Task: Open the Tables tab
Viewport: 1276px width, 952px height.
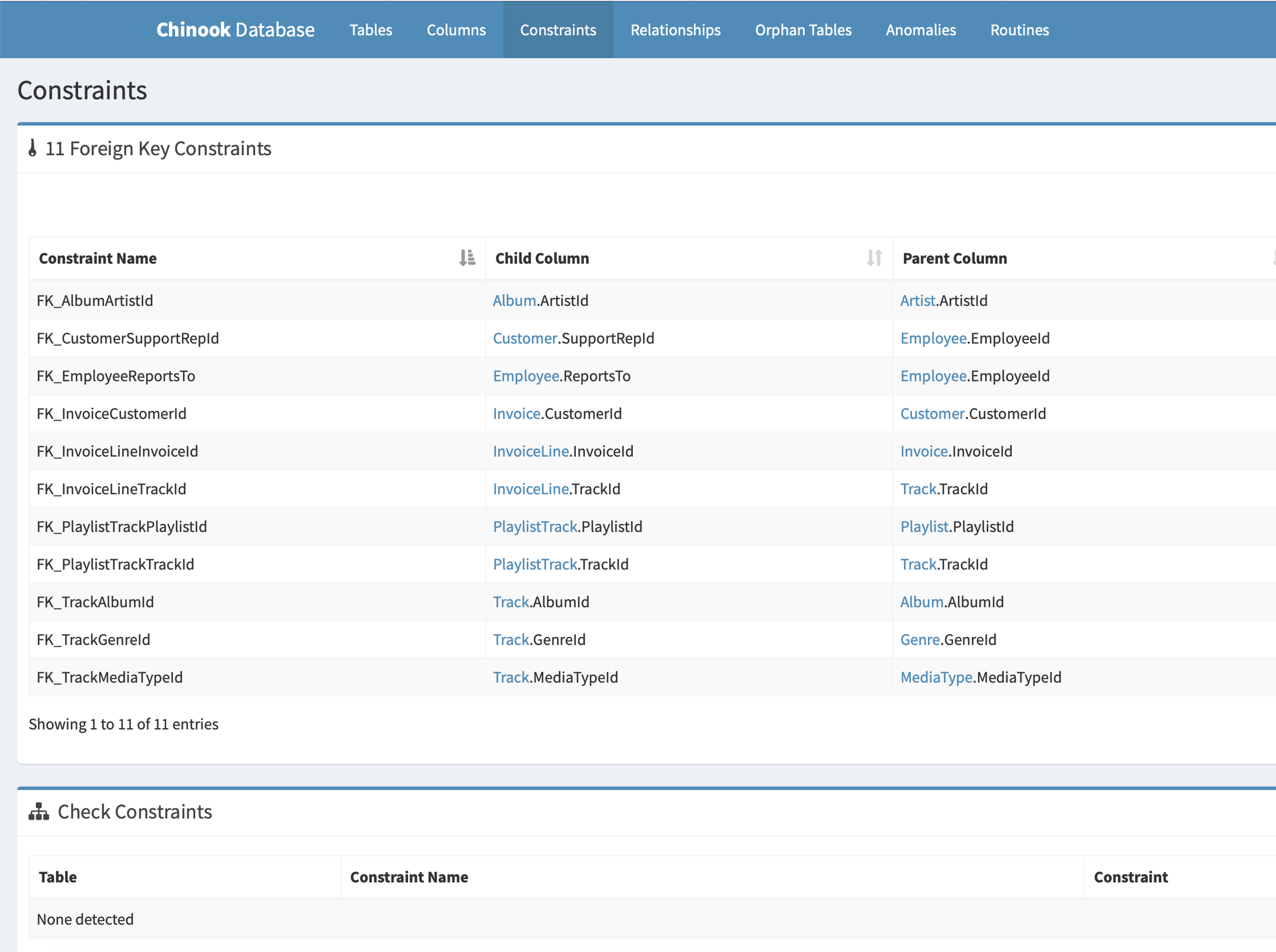Action: coord(371,30)
